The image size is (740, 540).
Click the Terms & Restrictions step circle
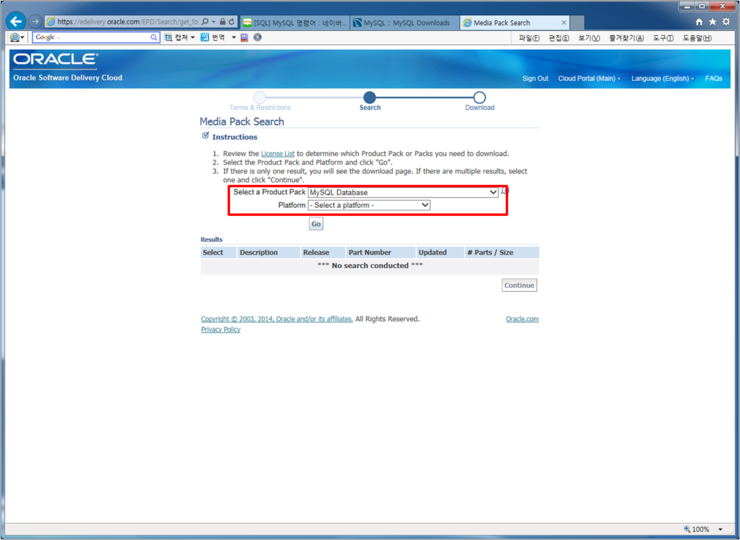[x=260, y=97]
